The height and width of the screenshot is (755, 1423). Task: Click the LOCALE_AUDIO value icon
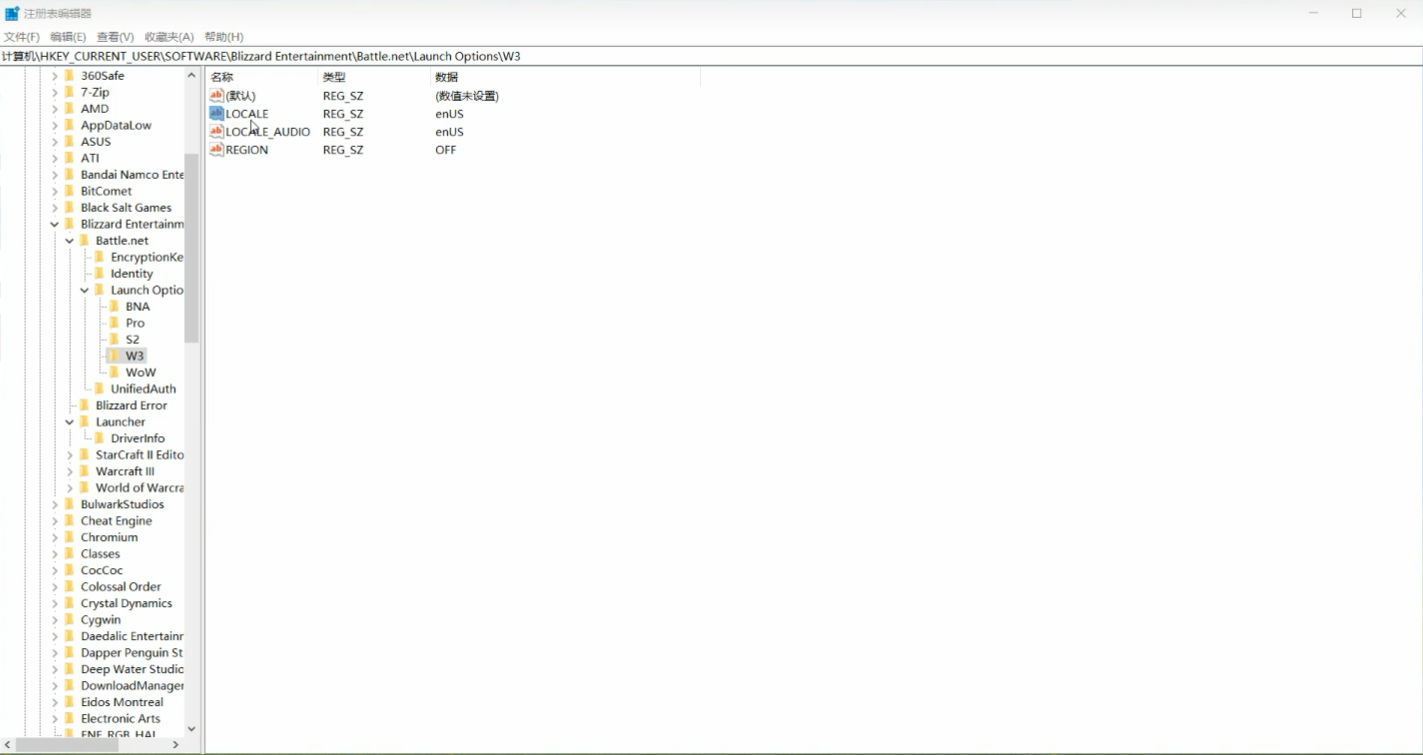[216, 132]
